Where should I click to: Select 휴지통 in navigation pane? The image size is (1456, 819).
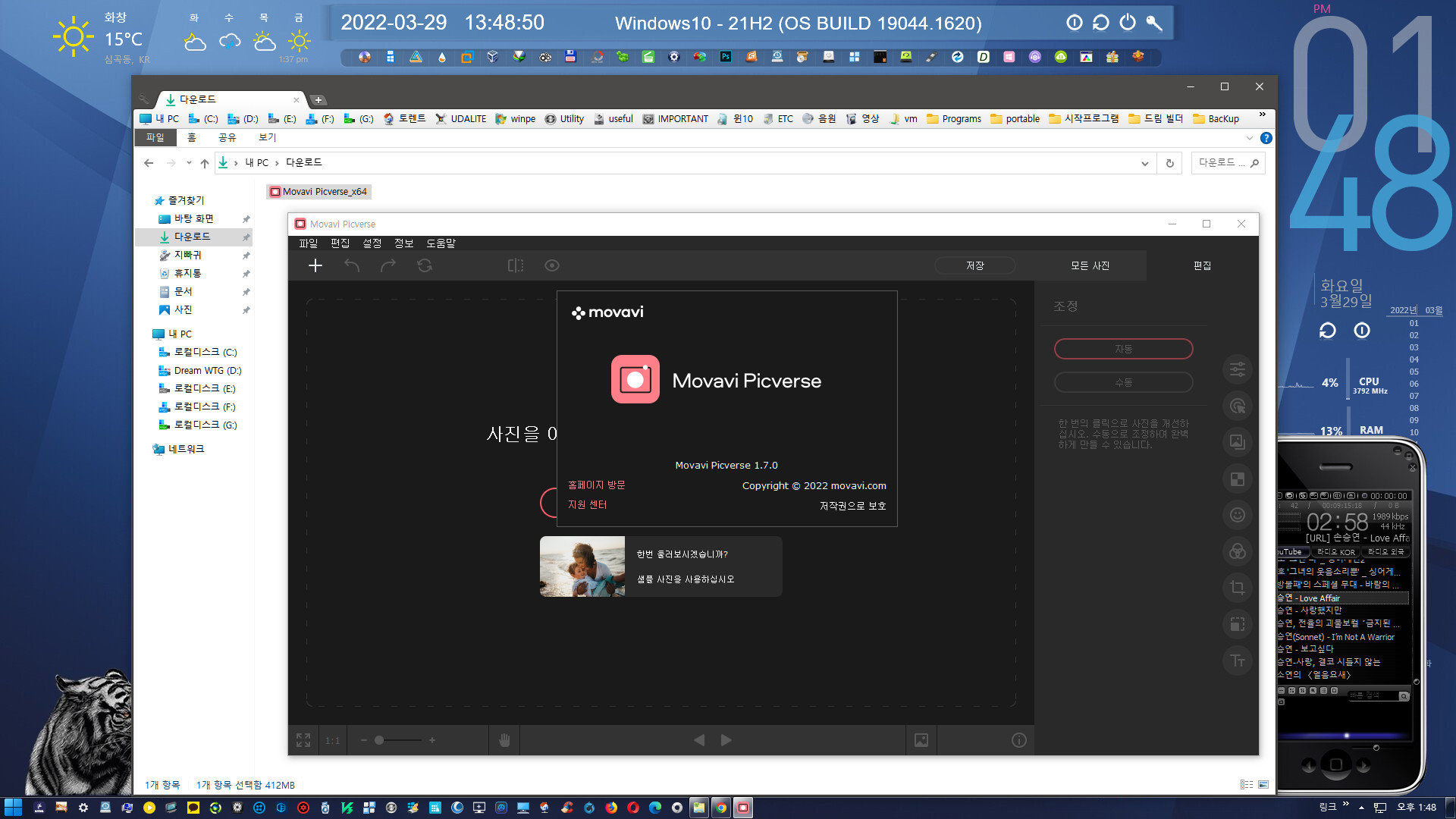188,273
